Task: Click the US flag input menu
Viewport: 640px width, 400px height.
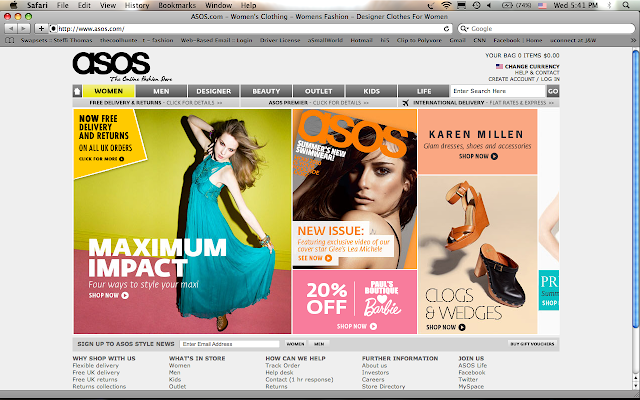Action: (542, 5)
